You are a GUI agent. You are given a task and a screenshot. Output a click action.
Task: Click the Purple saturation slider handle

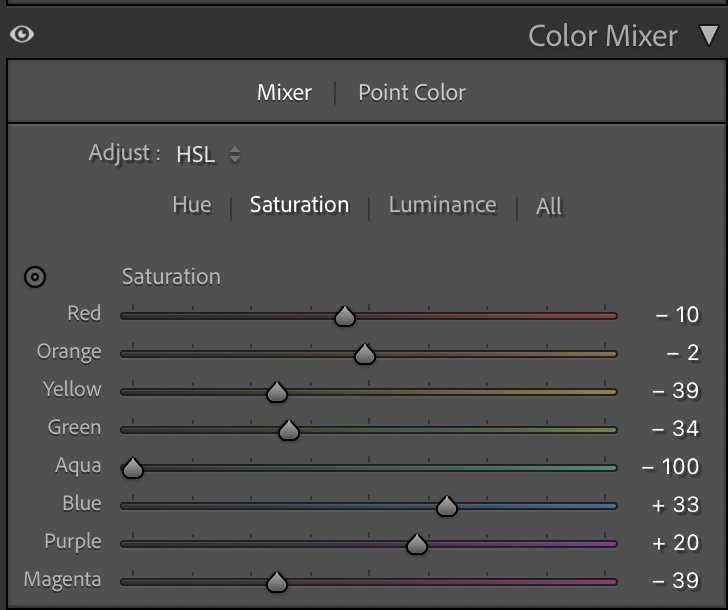pyautogui.click(x=417, y=545)
